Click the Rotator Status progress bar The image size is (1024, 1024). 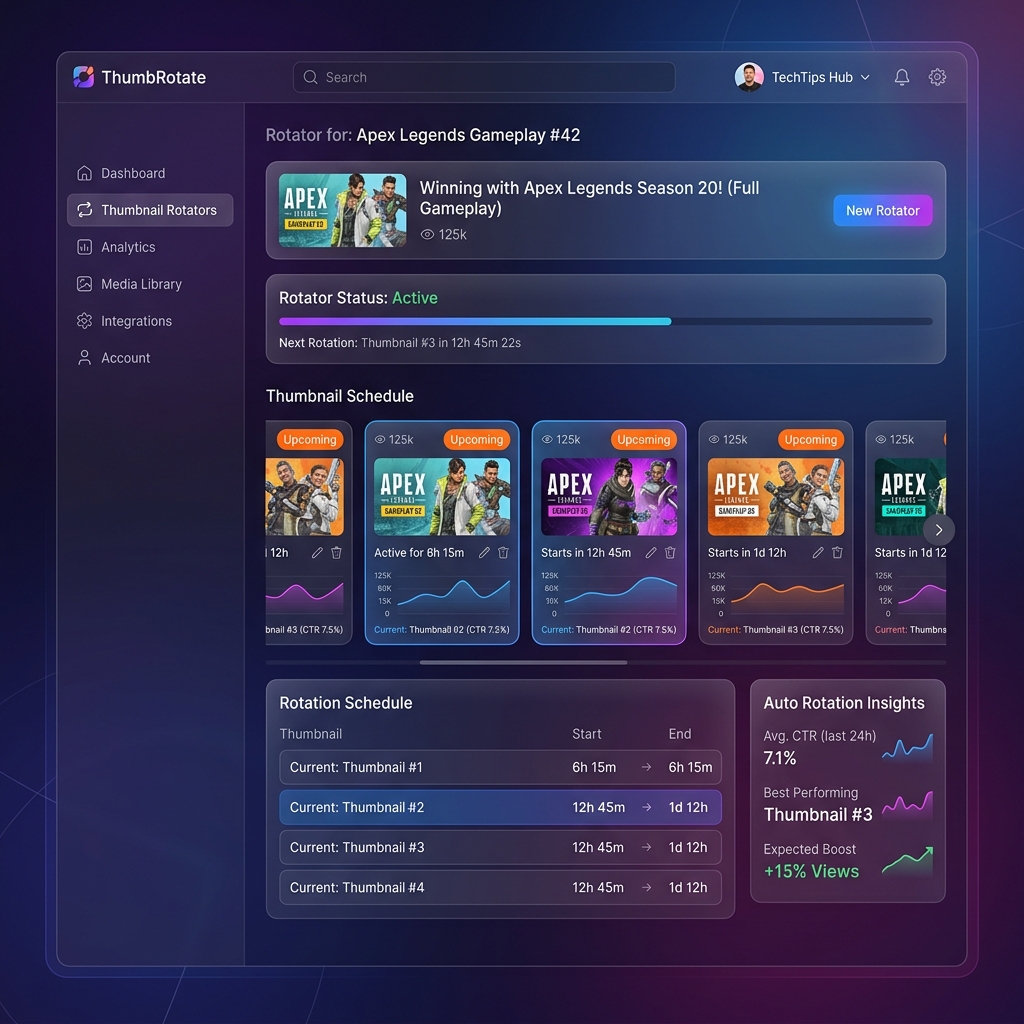[605, 321]
